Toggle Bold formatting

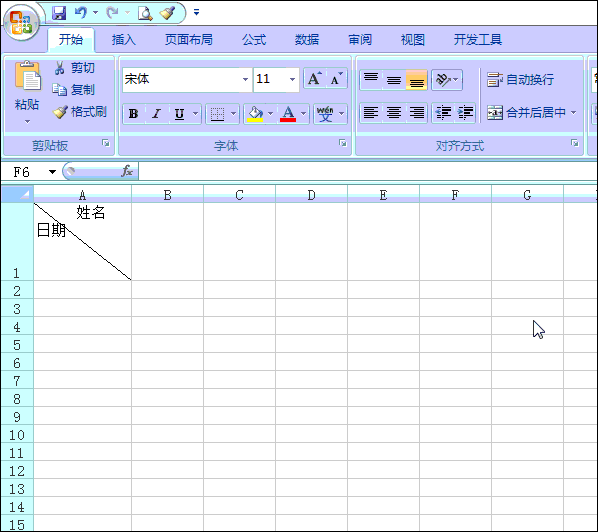point(133,114)
